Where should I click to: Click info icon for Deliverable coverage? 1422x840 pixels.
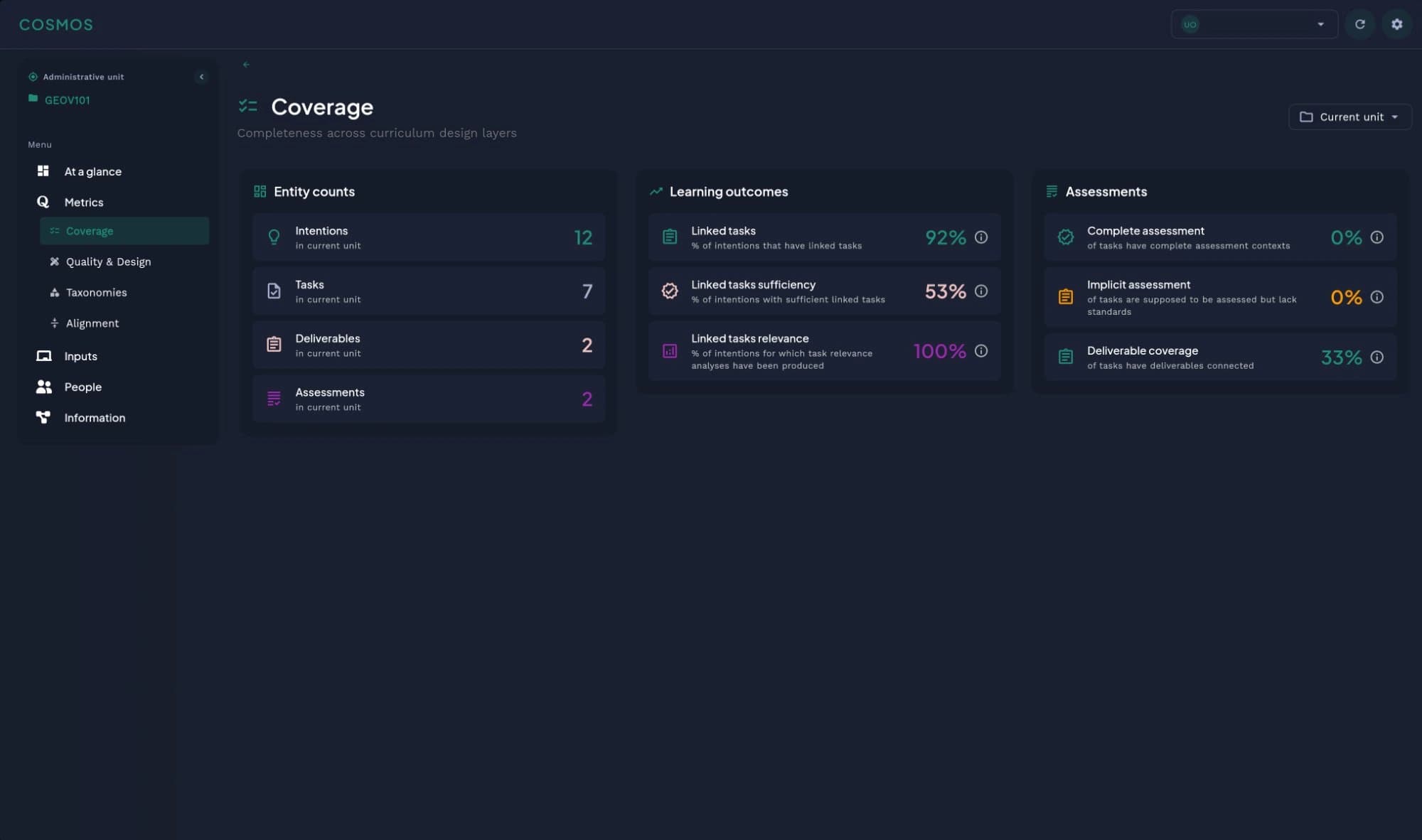[1376, 357]
